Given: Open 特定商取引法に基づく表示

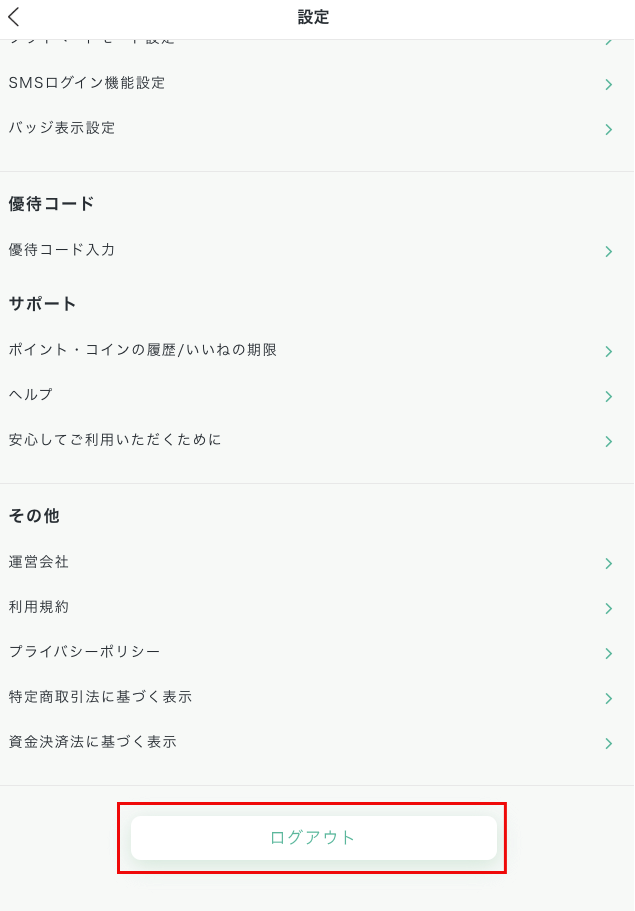Looking at the screenshot, I should pos(100,697).
